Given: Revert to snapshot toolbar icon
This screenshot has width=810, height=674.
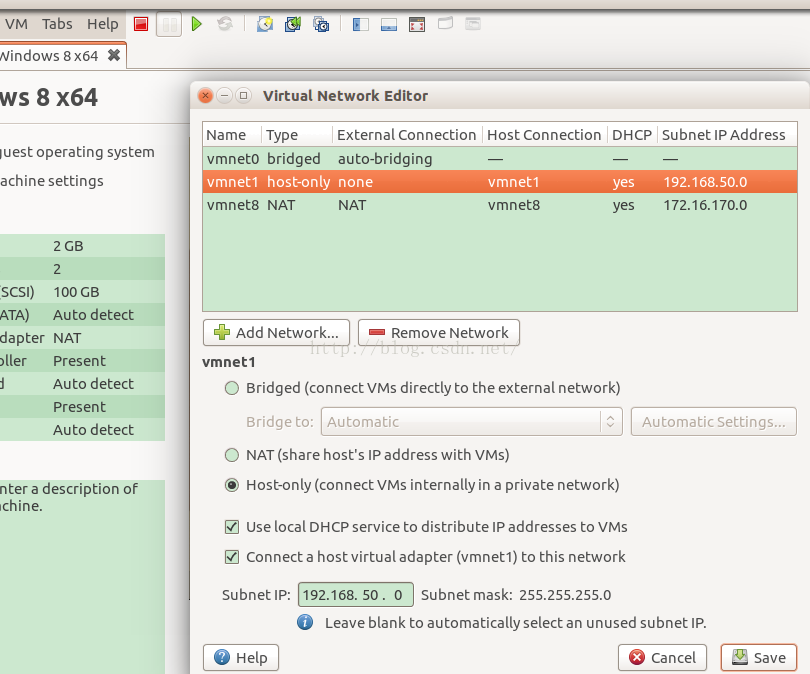Looking at the screenshot, I should pyautogui.click(x=293, y=24).
